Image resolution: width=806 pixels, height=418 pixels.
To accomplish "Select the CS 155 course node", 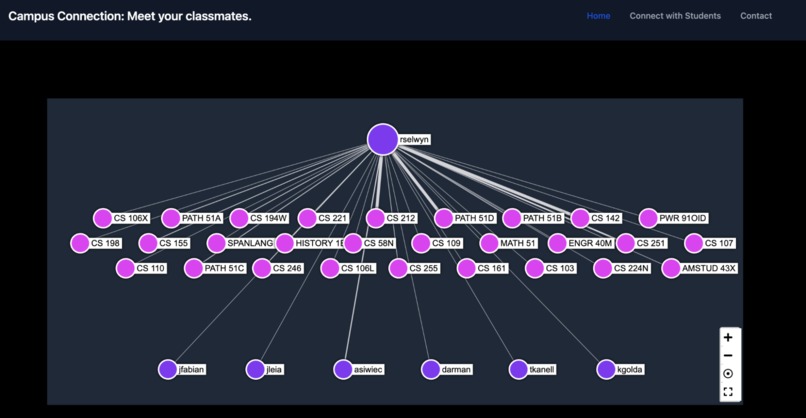I will [x=148, y=243].
